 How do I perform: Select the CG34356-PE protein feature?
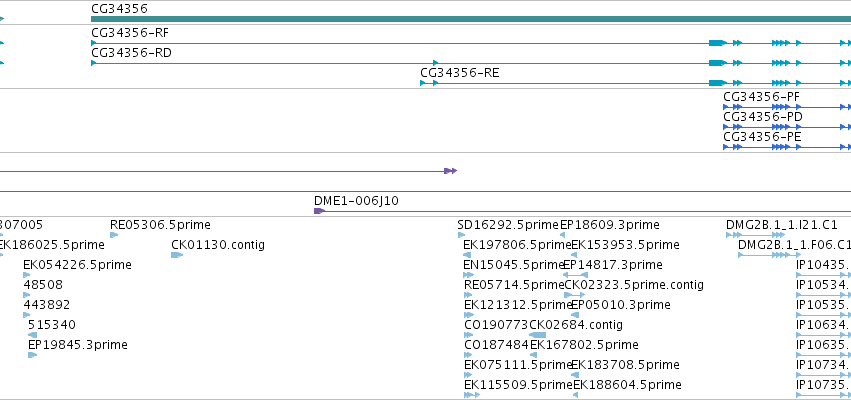coord(787,147)
